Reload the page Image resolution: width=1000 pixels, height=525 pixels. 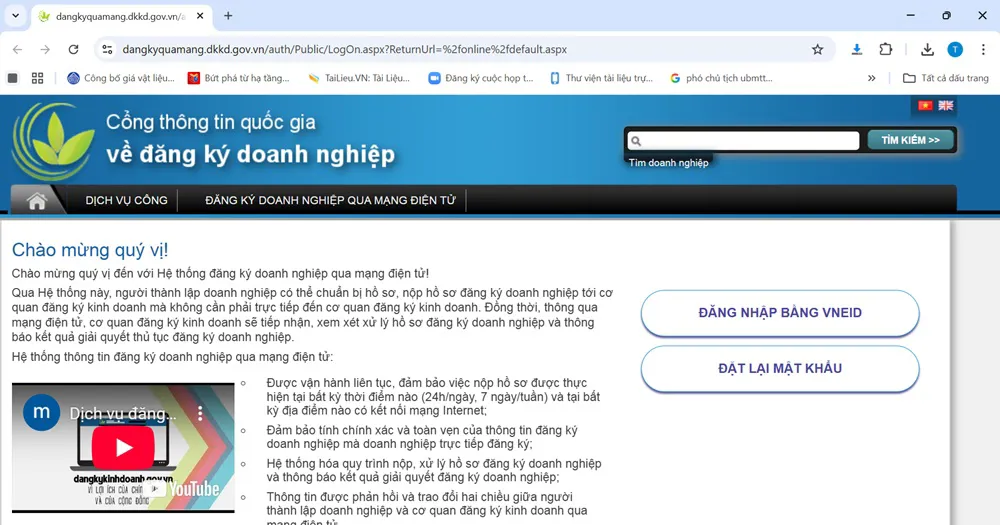coord(73,49)
